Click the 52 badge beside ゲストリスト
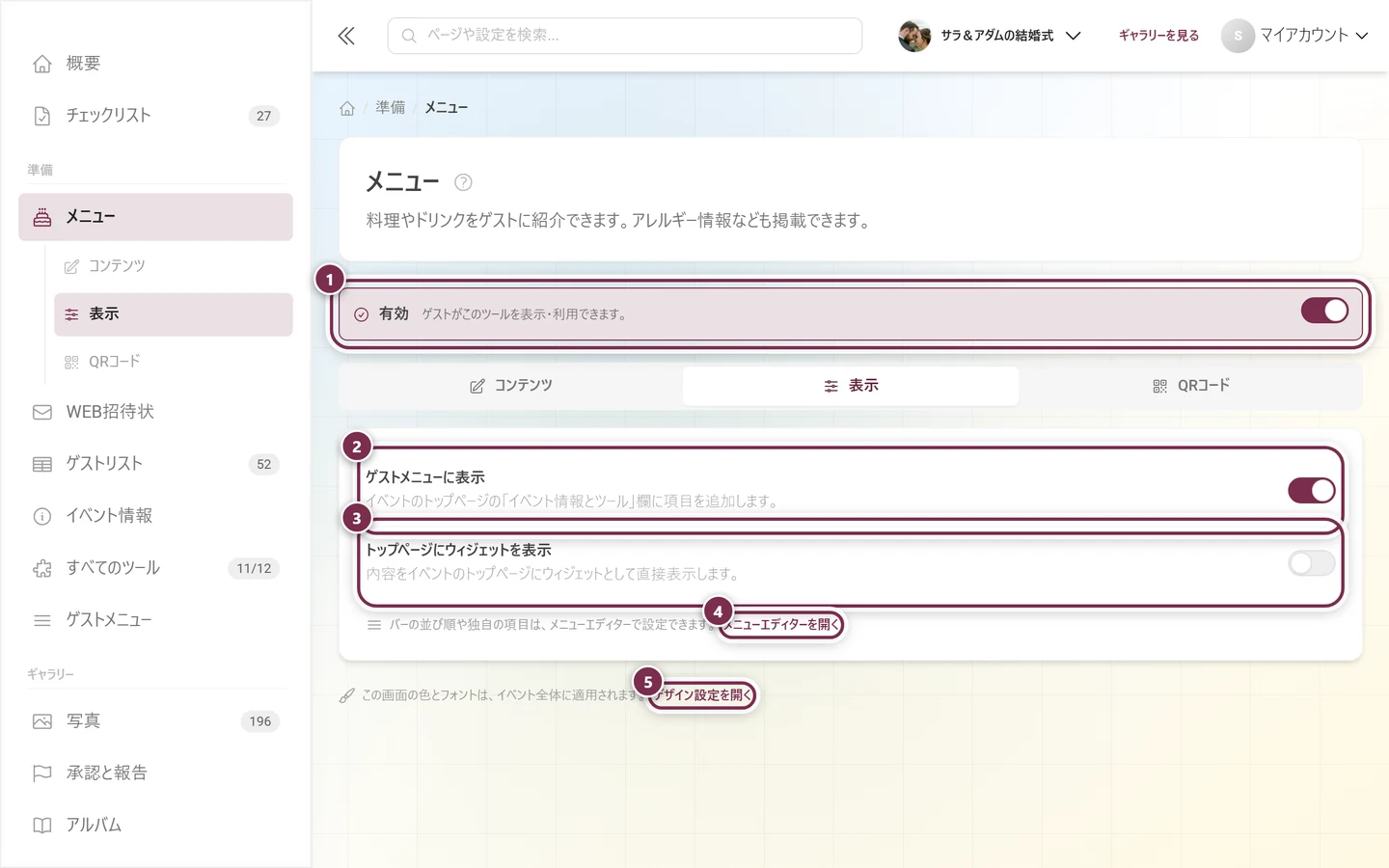The width and height of the screenshot is (1389, 868). coord(264,464)
